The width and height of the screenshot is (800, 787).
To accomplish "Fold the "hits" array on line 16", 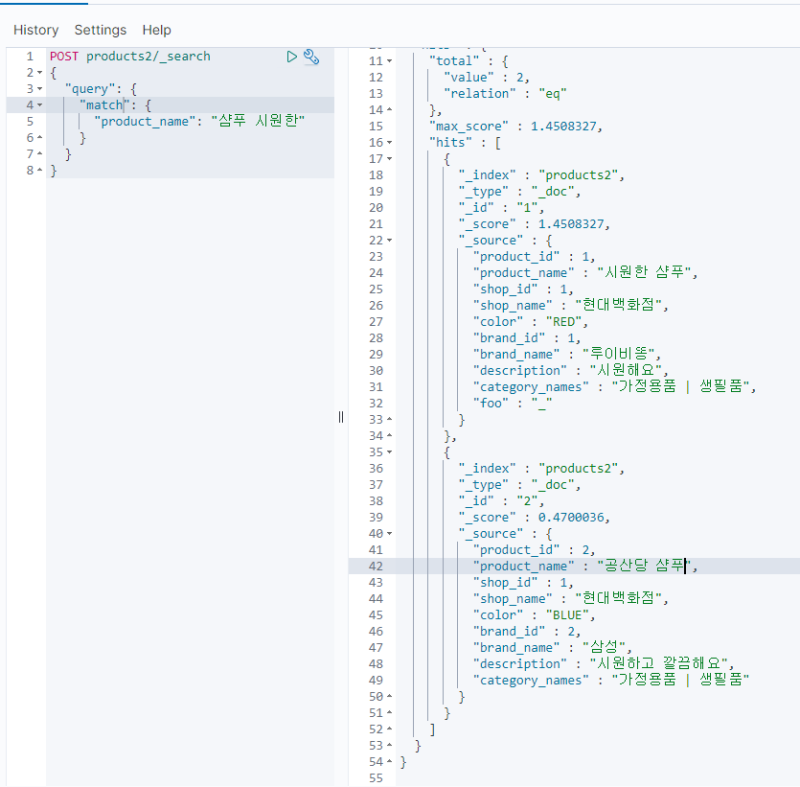I will [389, 143].
